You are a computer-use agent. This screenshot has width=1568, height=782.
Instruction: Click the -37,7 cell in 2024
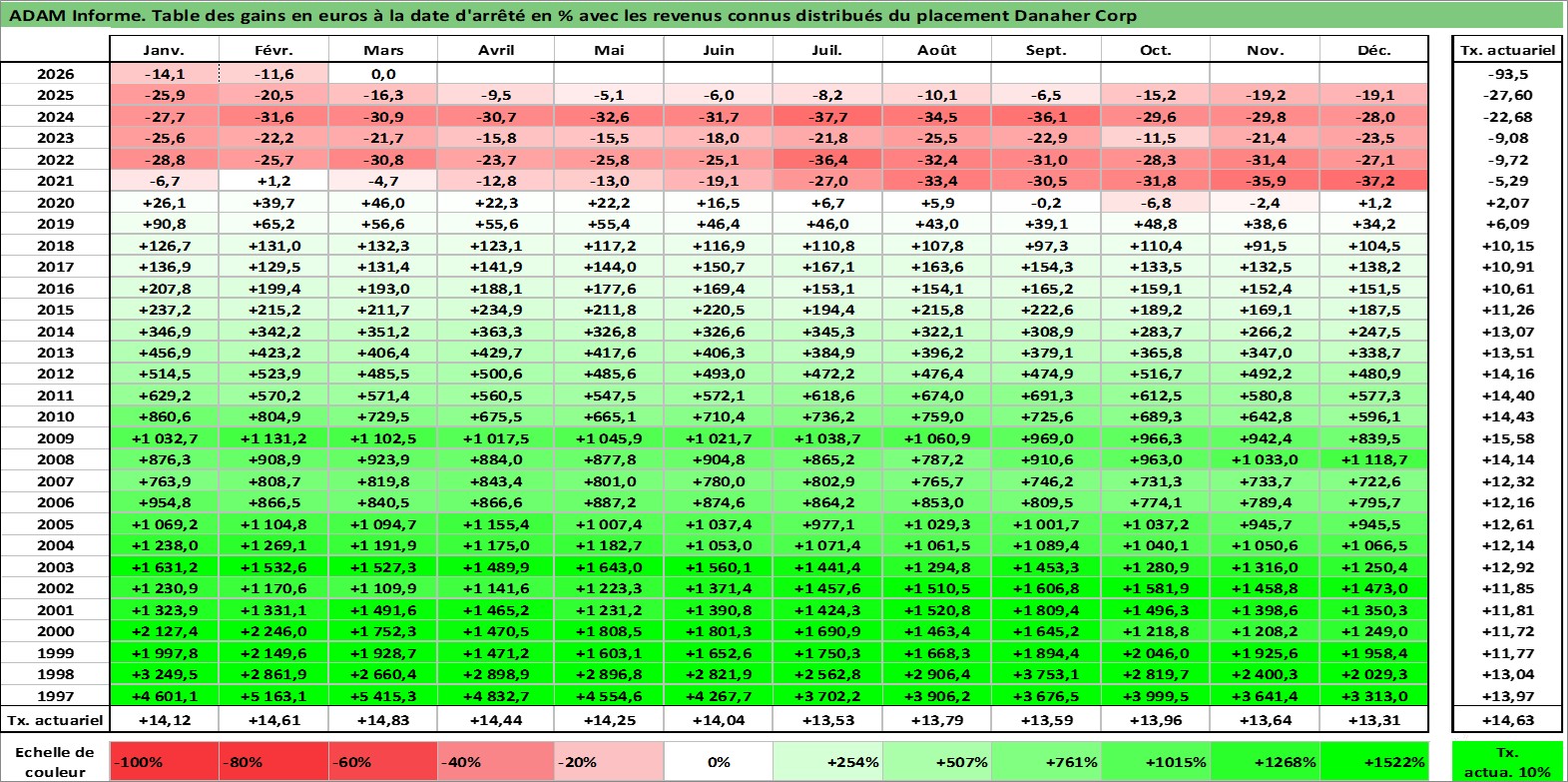827,117
